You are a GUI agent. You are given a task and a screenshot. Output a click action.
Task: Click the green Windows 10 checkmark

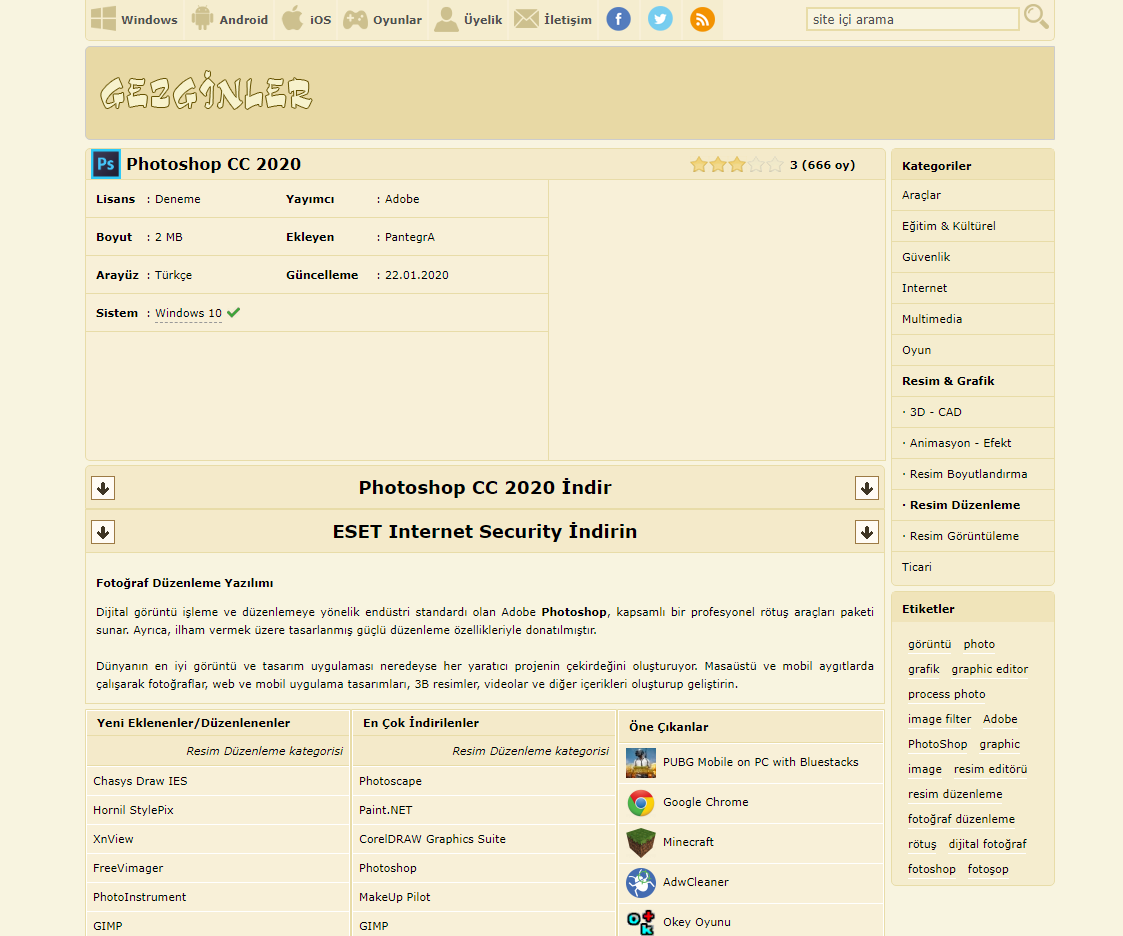233,312
